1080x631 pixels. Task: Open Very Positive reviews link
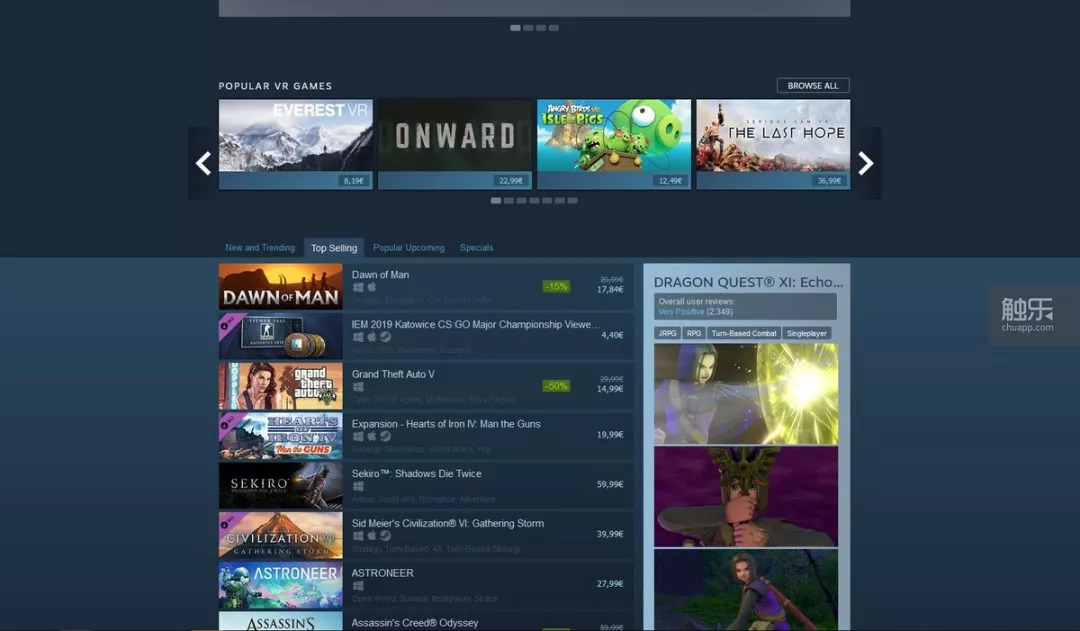681,312
